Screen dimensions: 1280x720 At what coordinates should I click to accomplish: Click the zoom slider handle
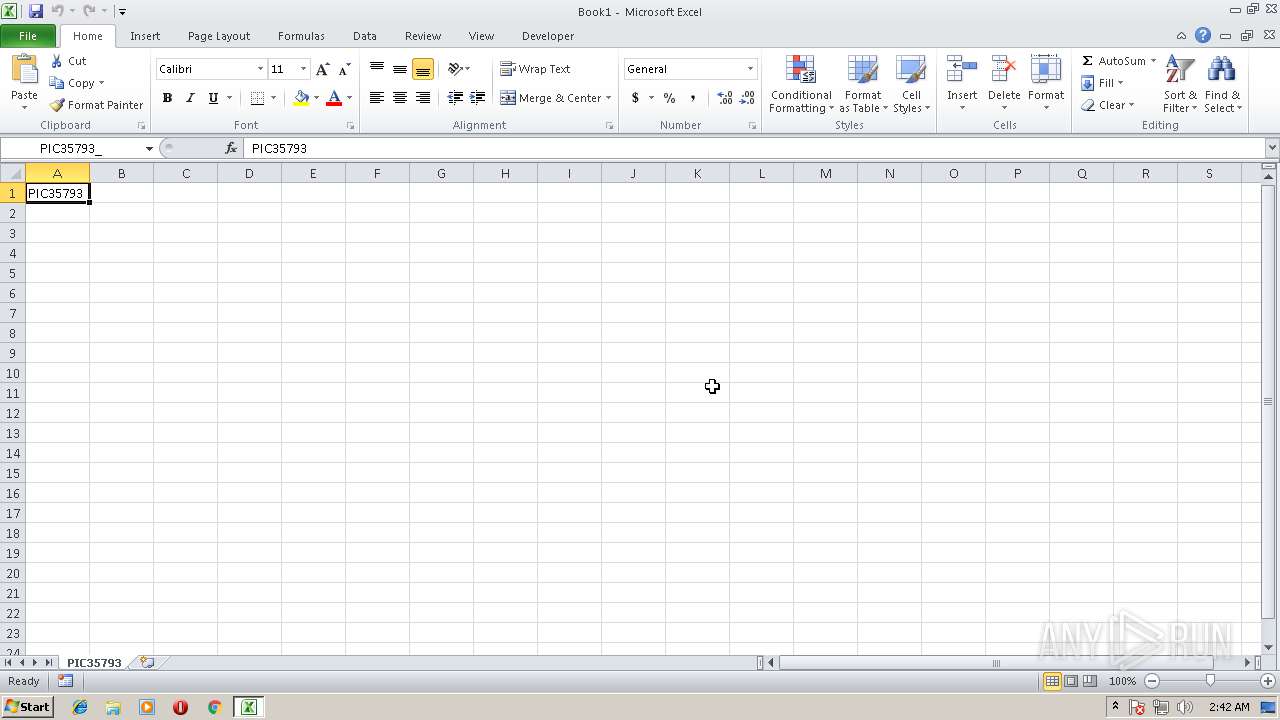tap(1210, 681)
